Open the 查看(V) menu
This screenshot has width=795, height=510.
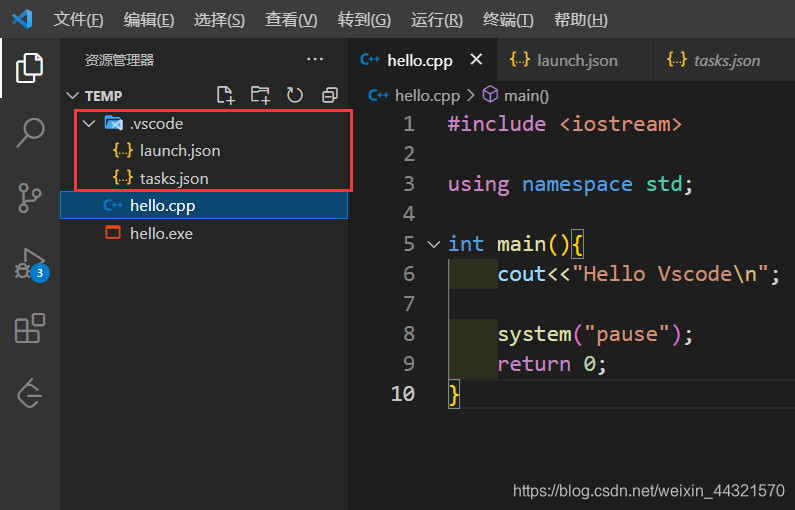[x=292, y=20]
